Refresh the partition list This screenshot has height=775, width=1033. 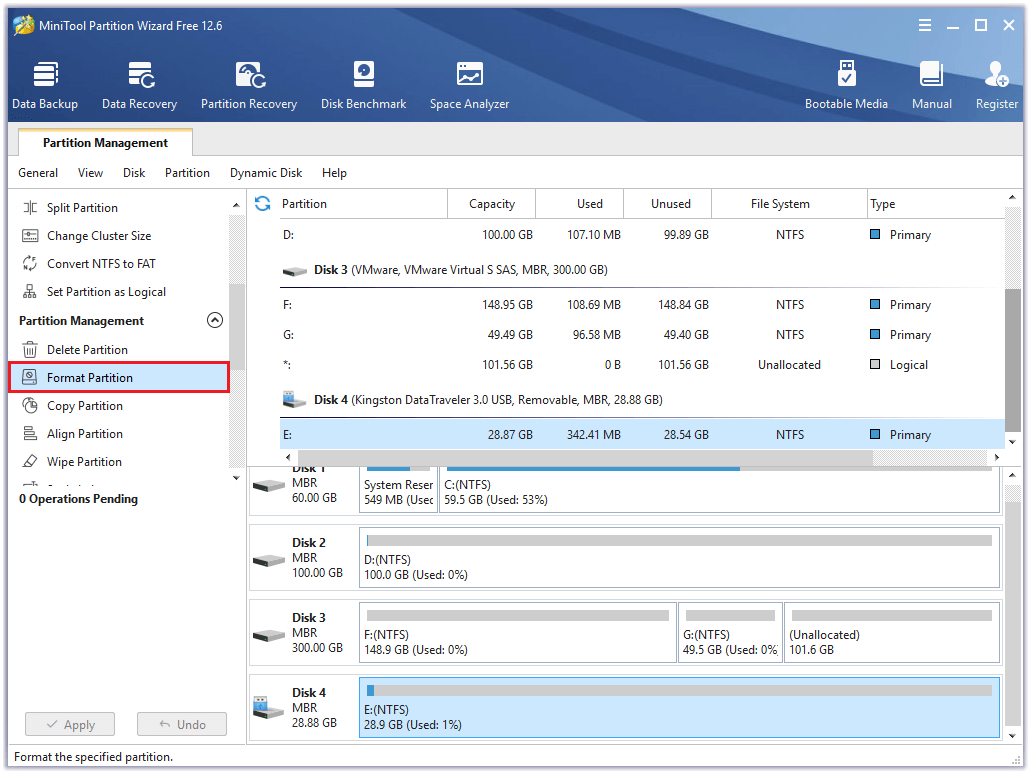[263, 204]
